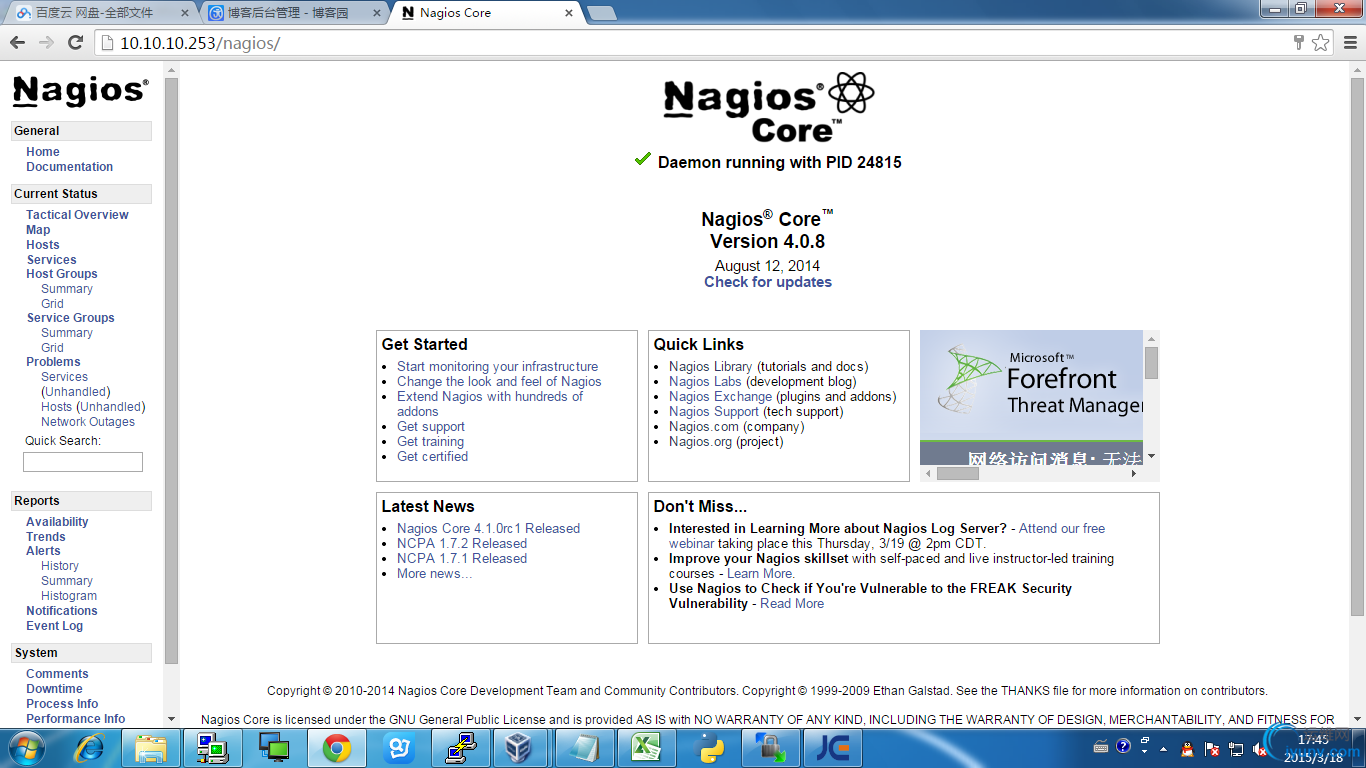This screenshot has width=1366, height=768.
Task: Open the Home sidebar link
Action: point(43,152)
